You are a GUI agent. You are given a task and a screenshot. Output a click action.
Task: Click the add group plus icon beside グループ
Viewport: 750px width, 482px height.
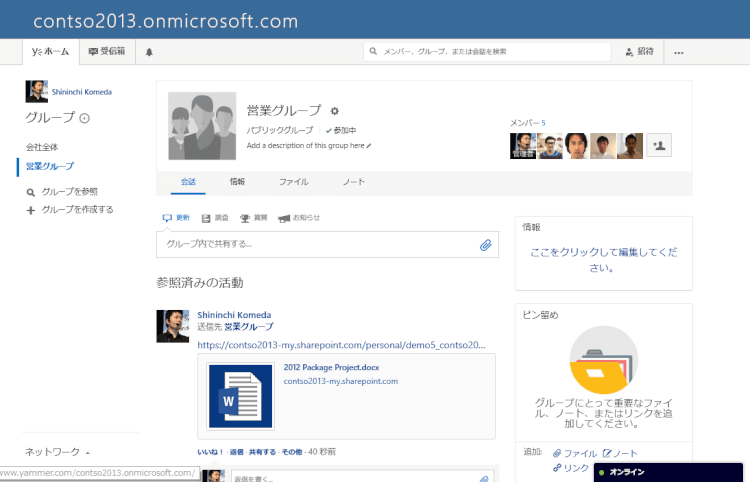[x=84, y=118]
